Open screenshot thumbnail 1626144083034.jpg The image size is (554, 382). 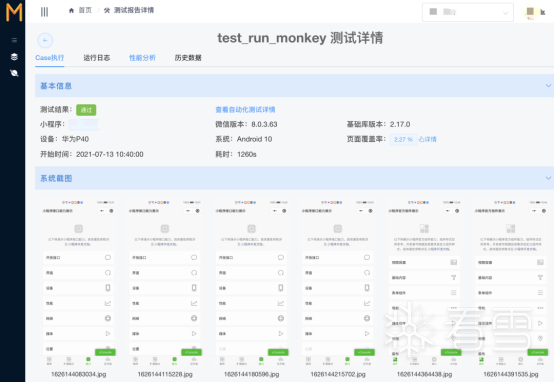click(79, 282)
